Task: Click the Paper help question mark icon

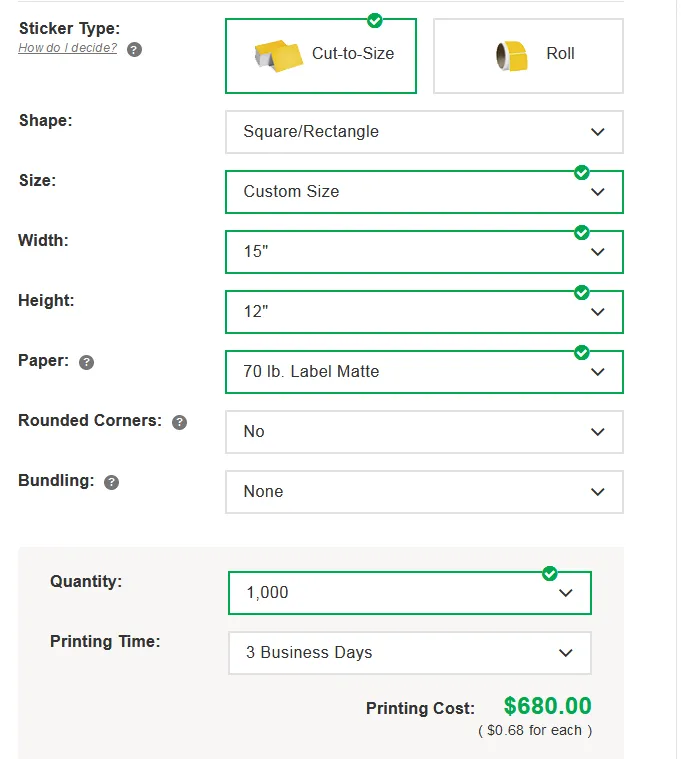Action: coord(87,362)
